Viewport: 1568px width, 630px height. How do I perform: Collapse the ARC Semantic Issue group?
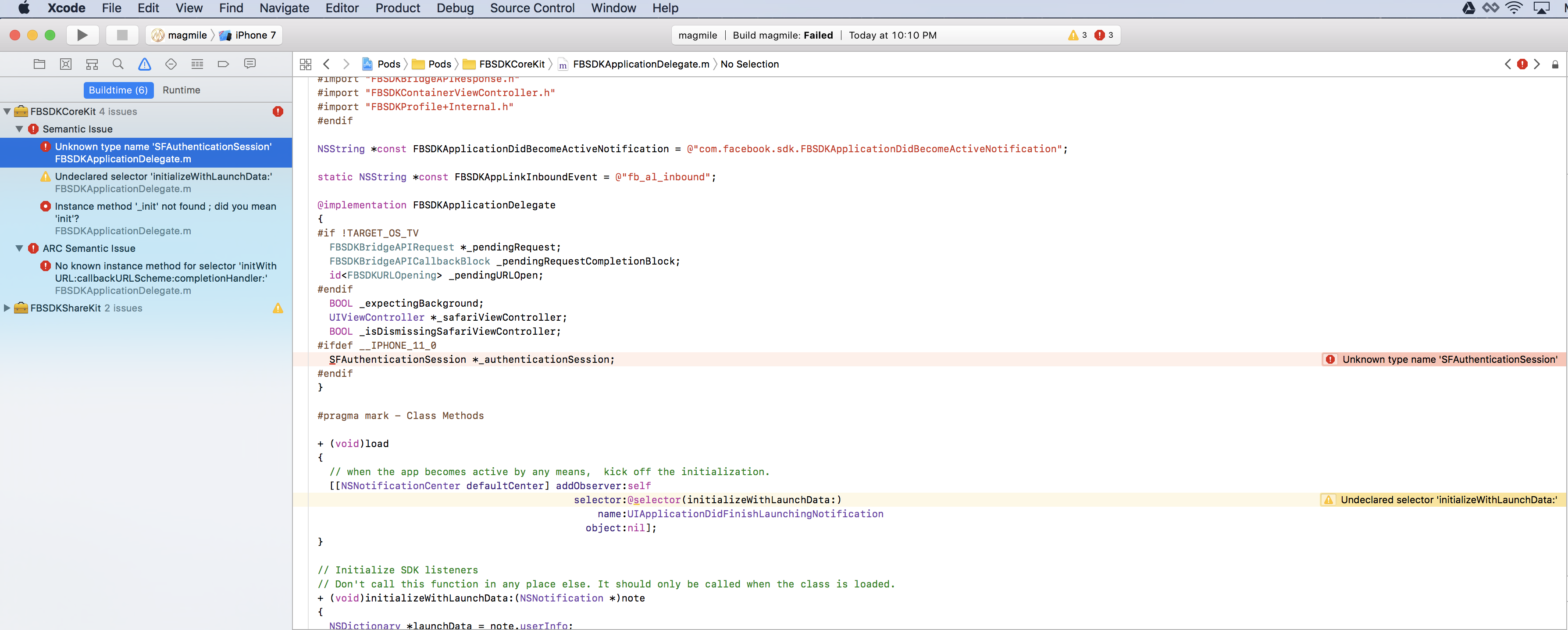point(19,248)
